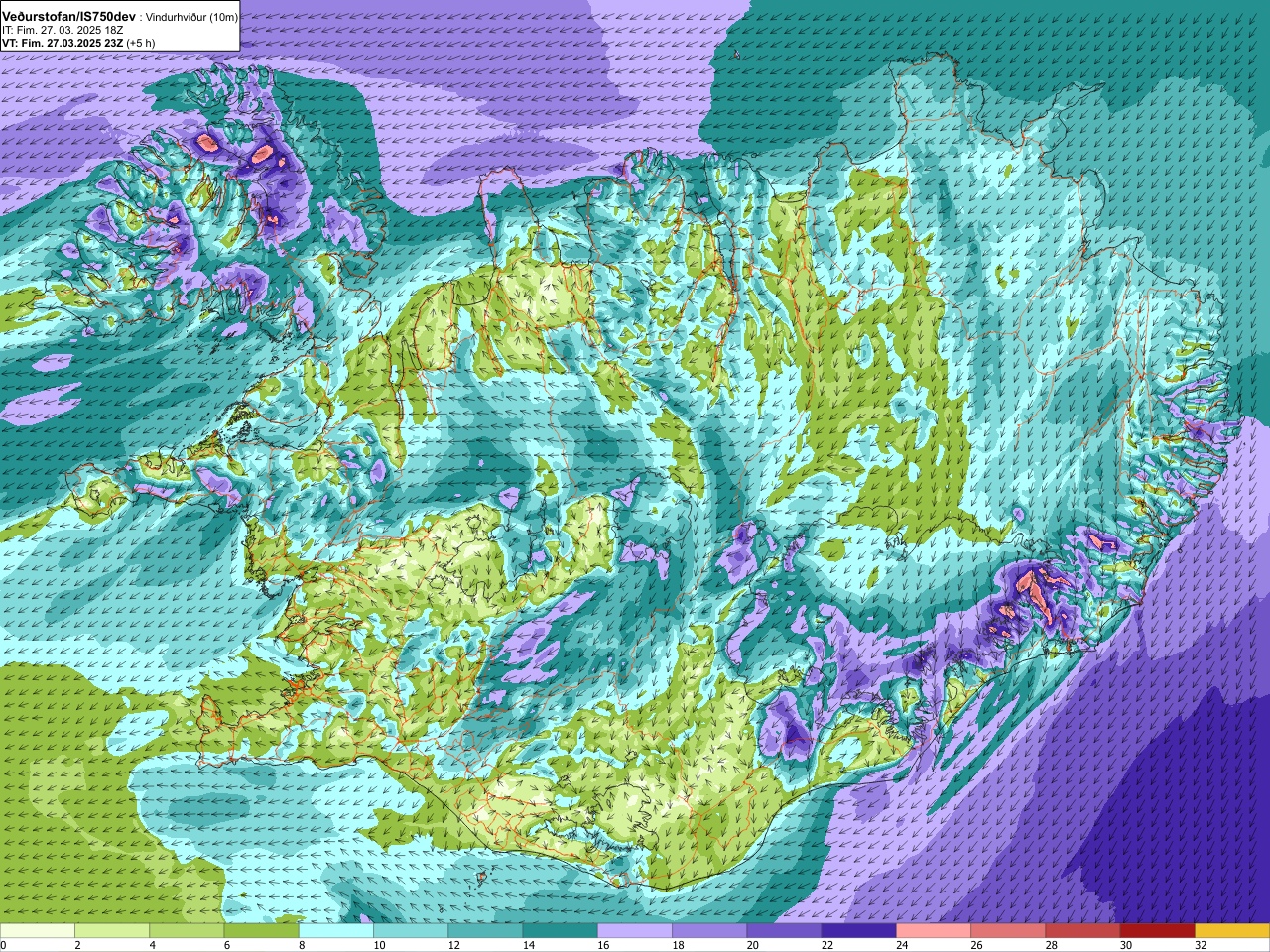1270x952 pixels.
Task: Click the orange-yellow above-32 legend swatch
Action: tap(1232, 930)
